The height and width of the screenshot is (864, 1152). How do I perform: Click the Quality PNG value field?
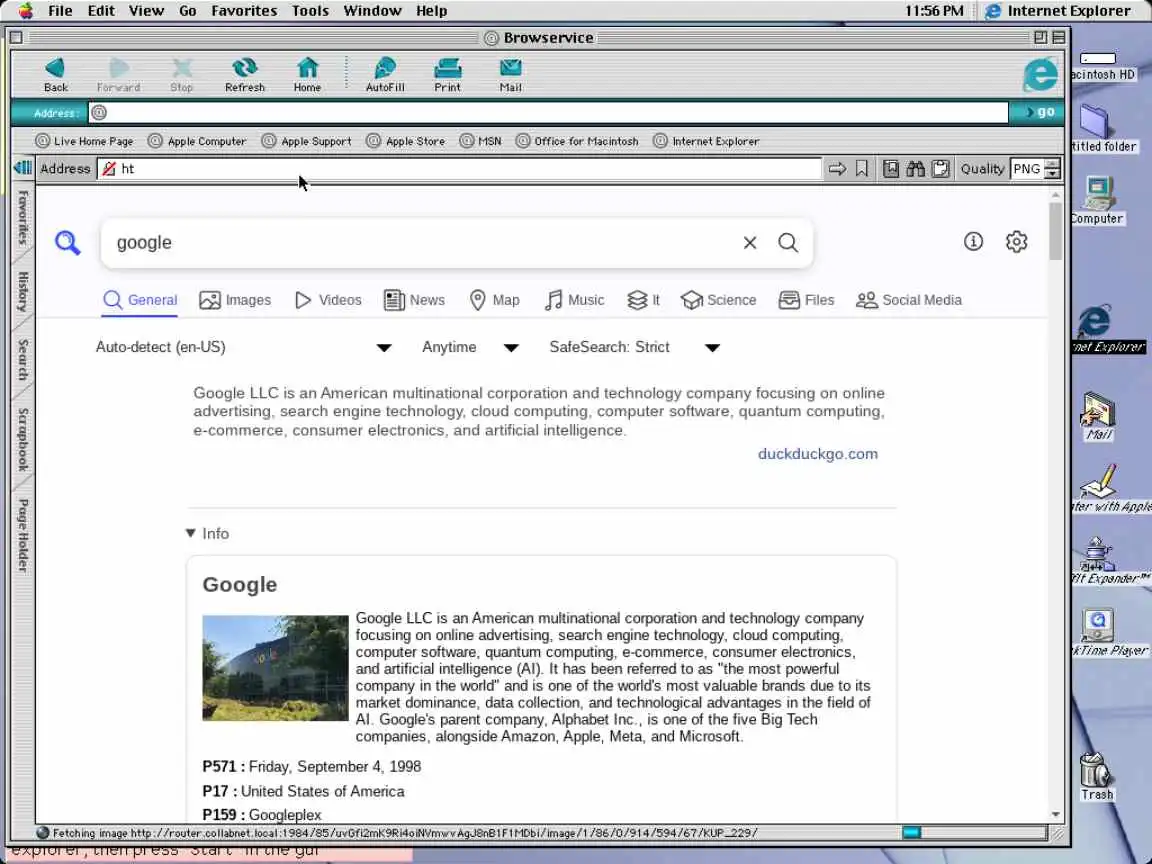(1027, 169)
